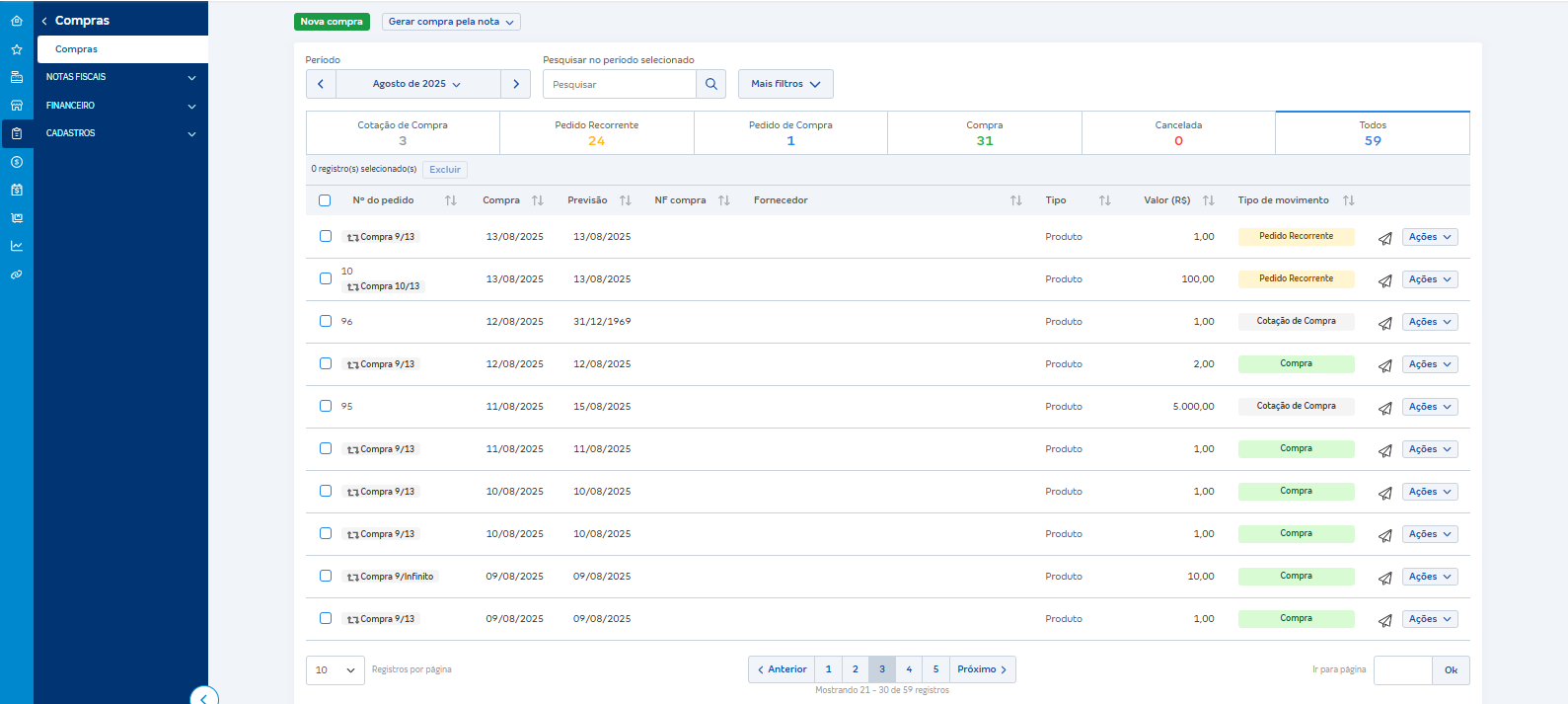The height and width of the screenshot is (704, 1568).
Task: Toggle the select-all checkbox in table header
Action: tap(325, 200)
